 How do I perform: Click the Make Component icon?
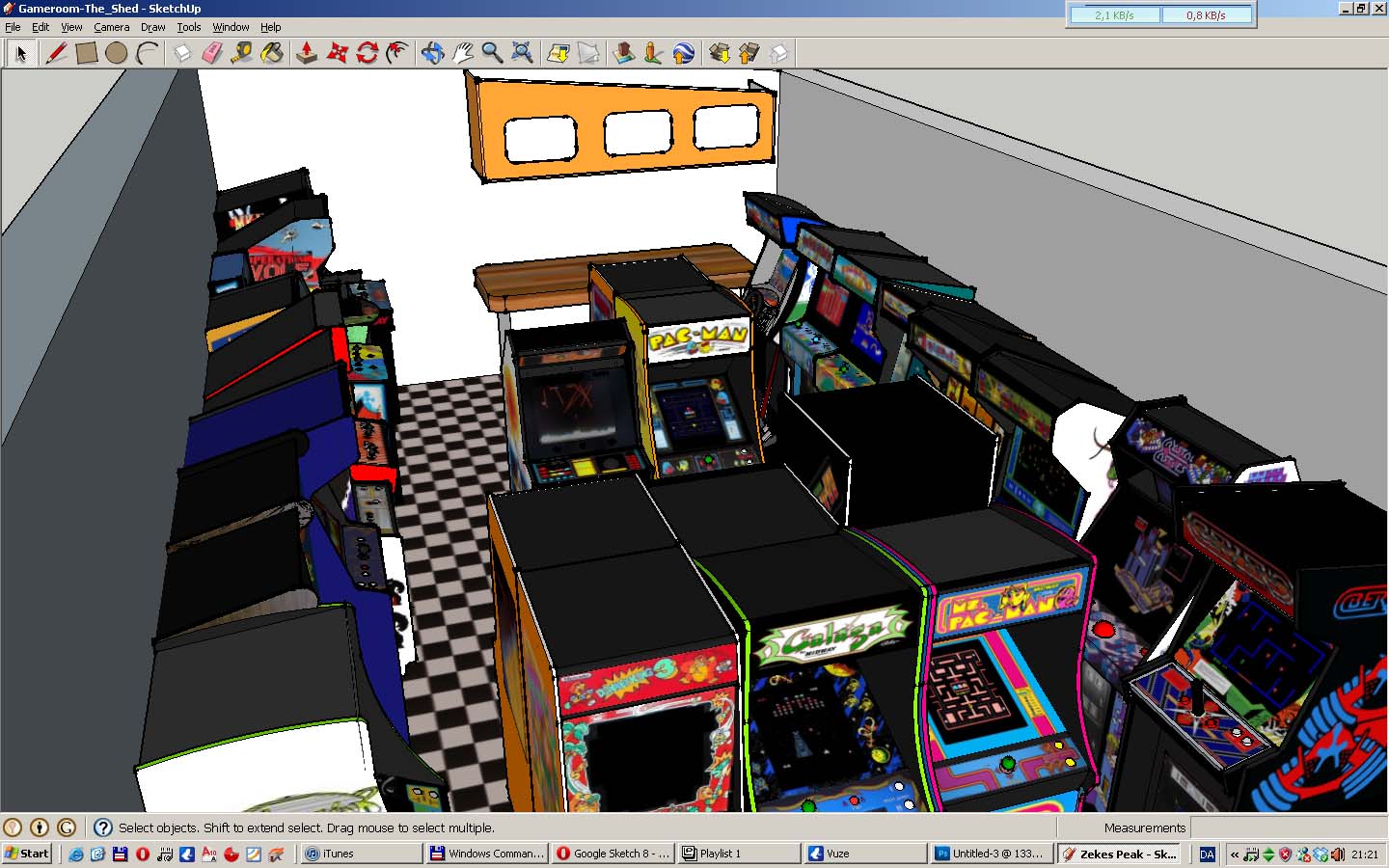coord(181,53)
